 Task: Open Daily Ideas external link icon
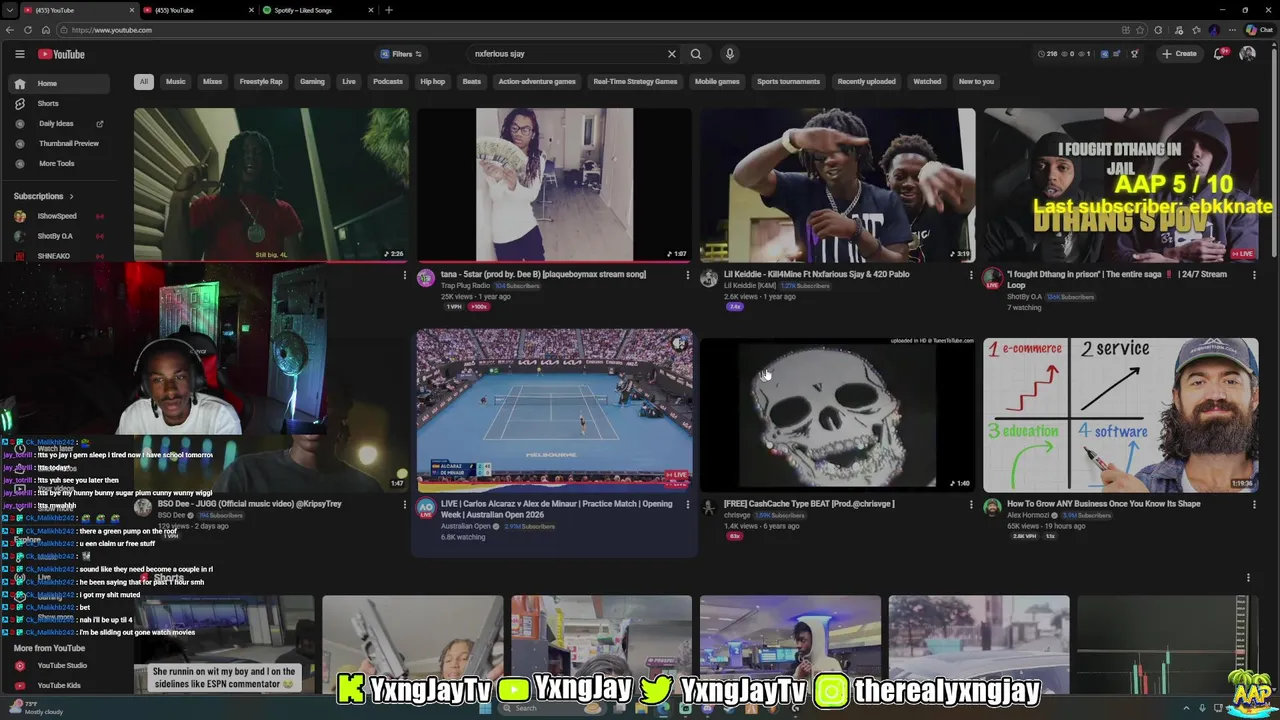click(x=99, y=124)
